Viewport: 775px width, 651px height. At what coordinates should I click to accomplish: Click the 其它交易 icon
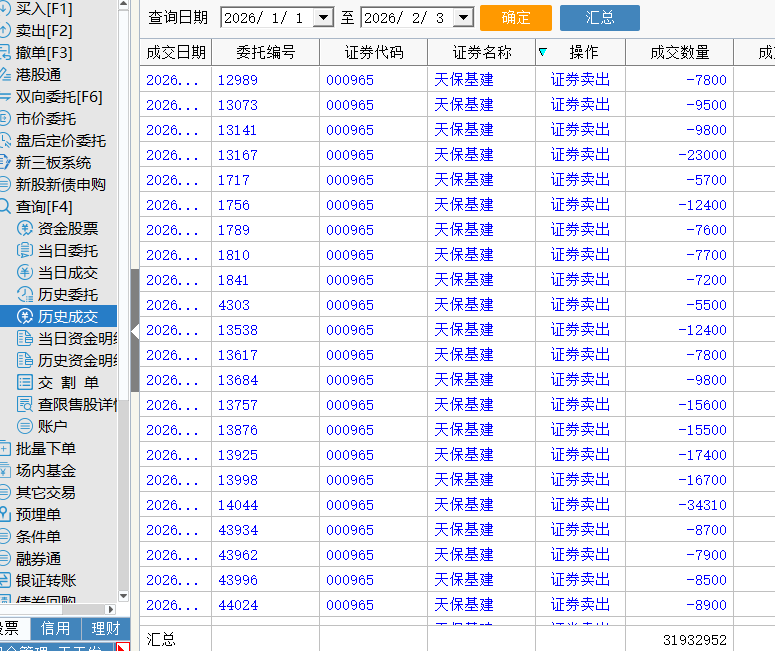[5, 492]
